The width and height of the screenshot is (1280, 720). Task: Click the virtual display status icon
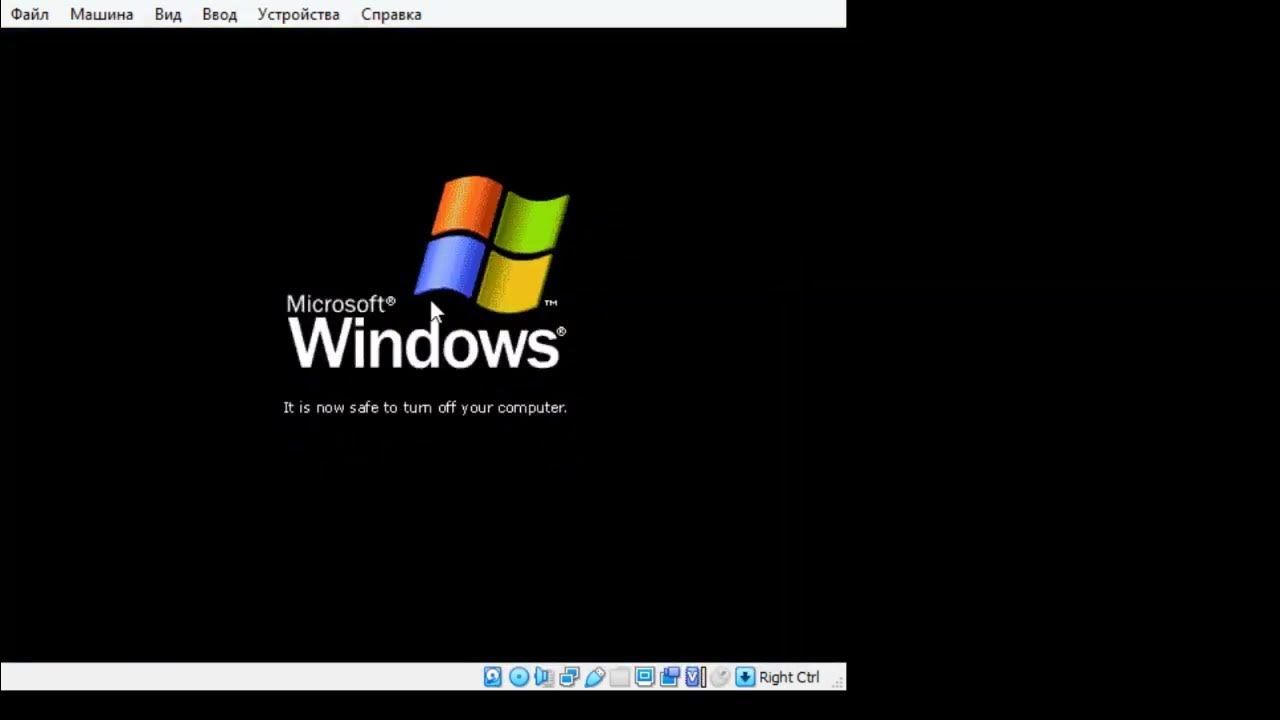coord(645,677)
